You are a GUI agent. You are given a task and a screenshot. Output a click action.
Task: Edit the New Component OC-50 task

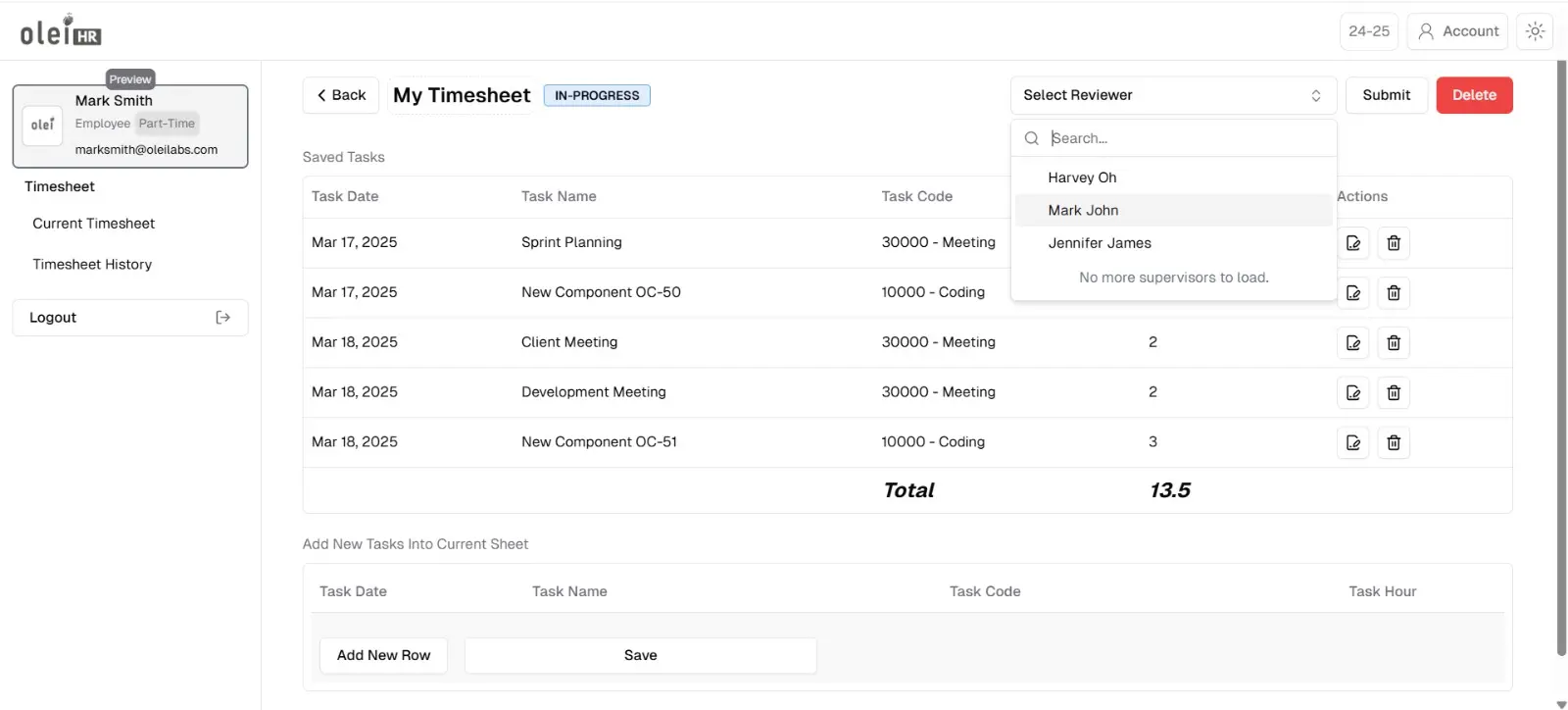(x=1353, y=293)
